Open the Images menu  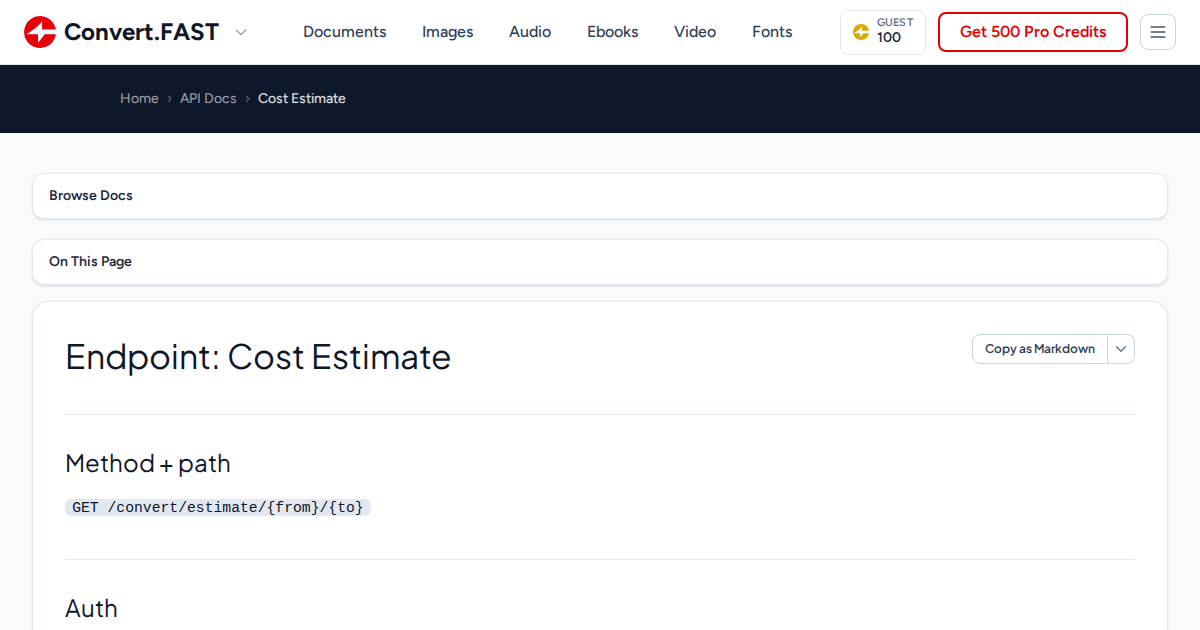(x=448, y=32)
